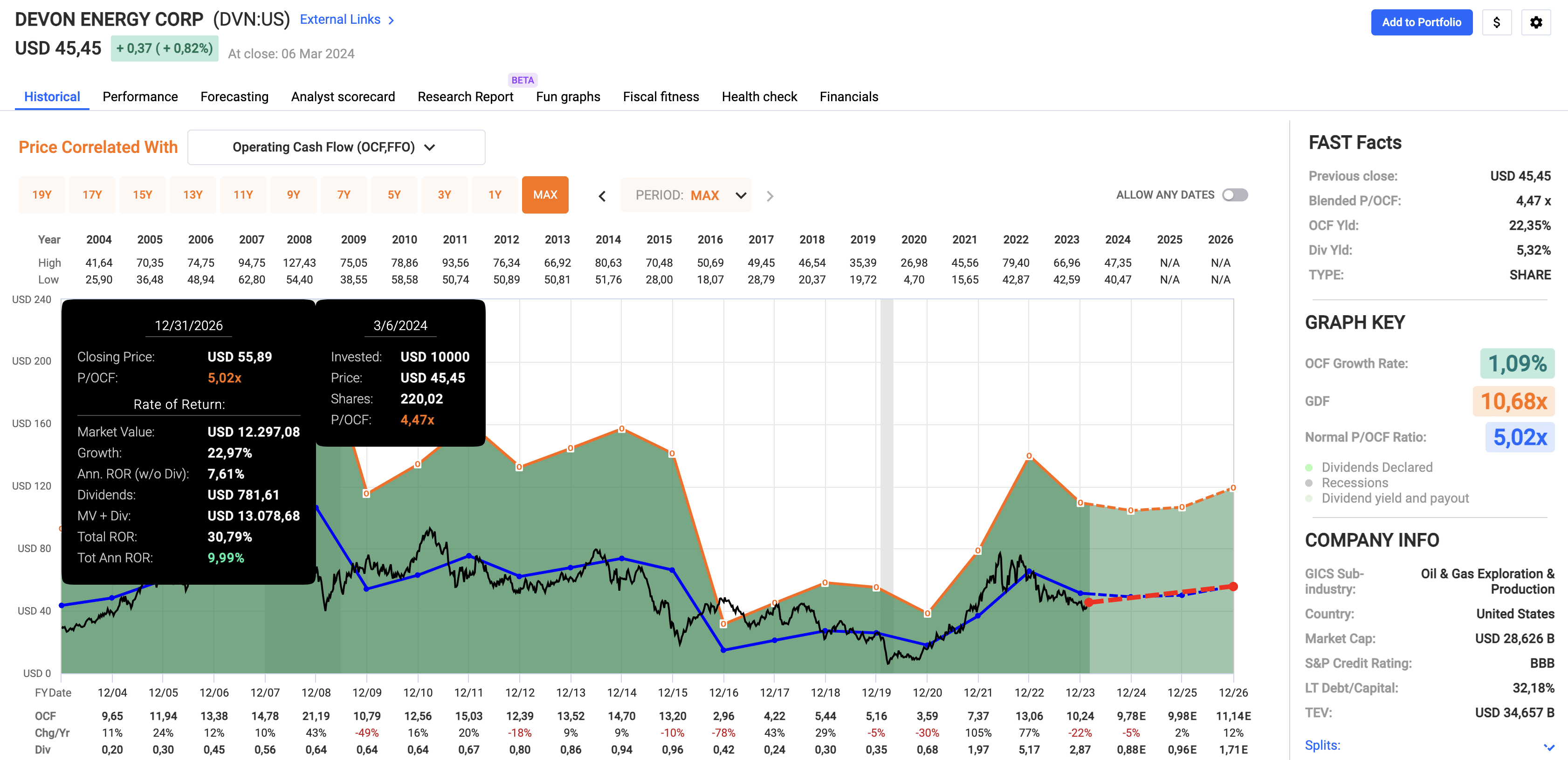Open the Fiscal fitness tab

pos(660,97)
